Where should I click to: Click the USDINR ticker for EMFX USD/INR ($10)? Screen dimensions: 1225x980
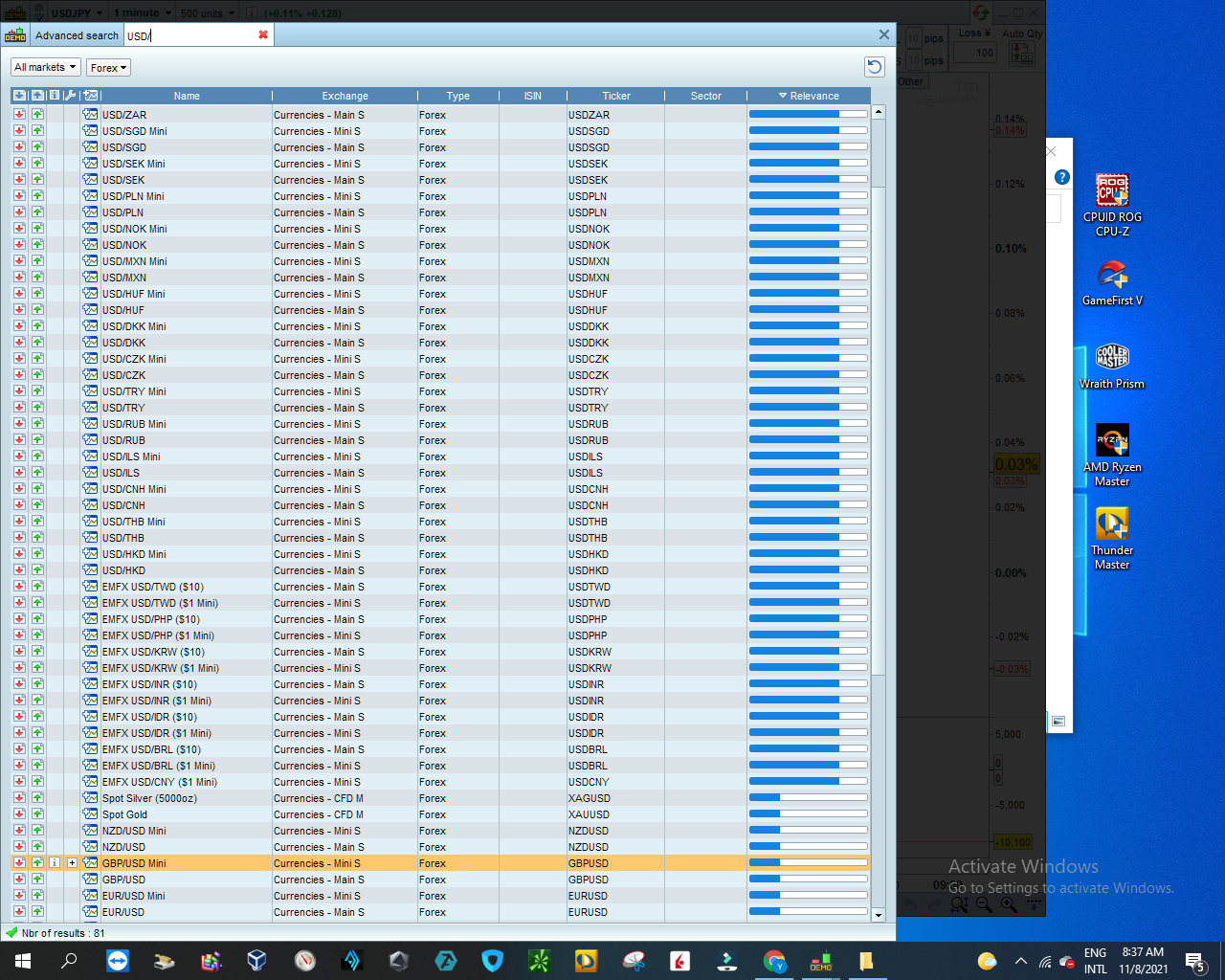pos(586,684)
